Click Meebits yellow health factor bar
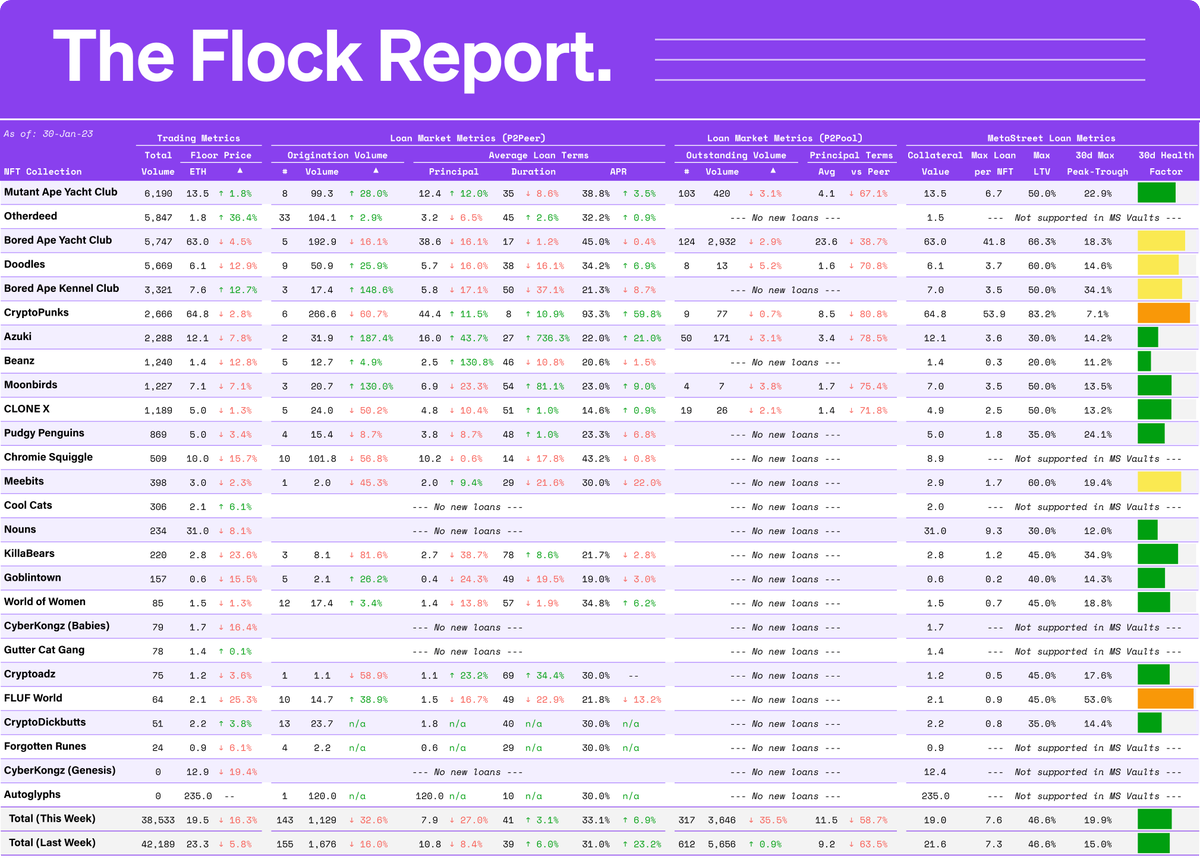This screenshot has width=1200, height=862. [x=1160, y=482]
